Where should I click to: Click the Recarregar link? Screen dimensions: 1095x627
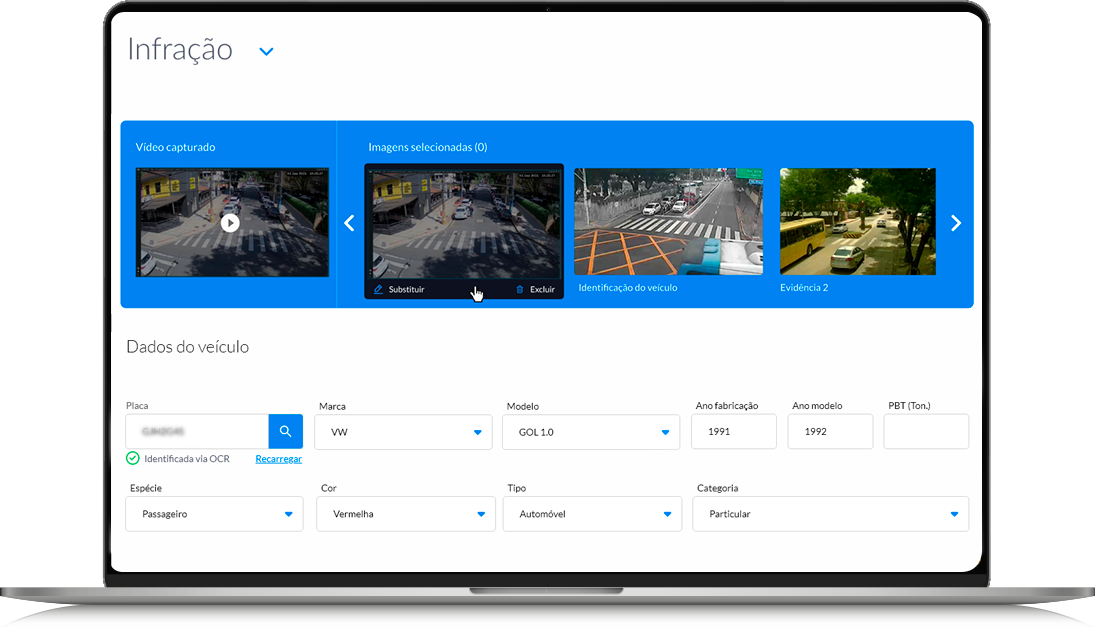(x=279, y=459)
